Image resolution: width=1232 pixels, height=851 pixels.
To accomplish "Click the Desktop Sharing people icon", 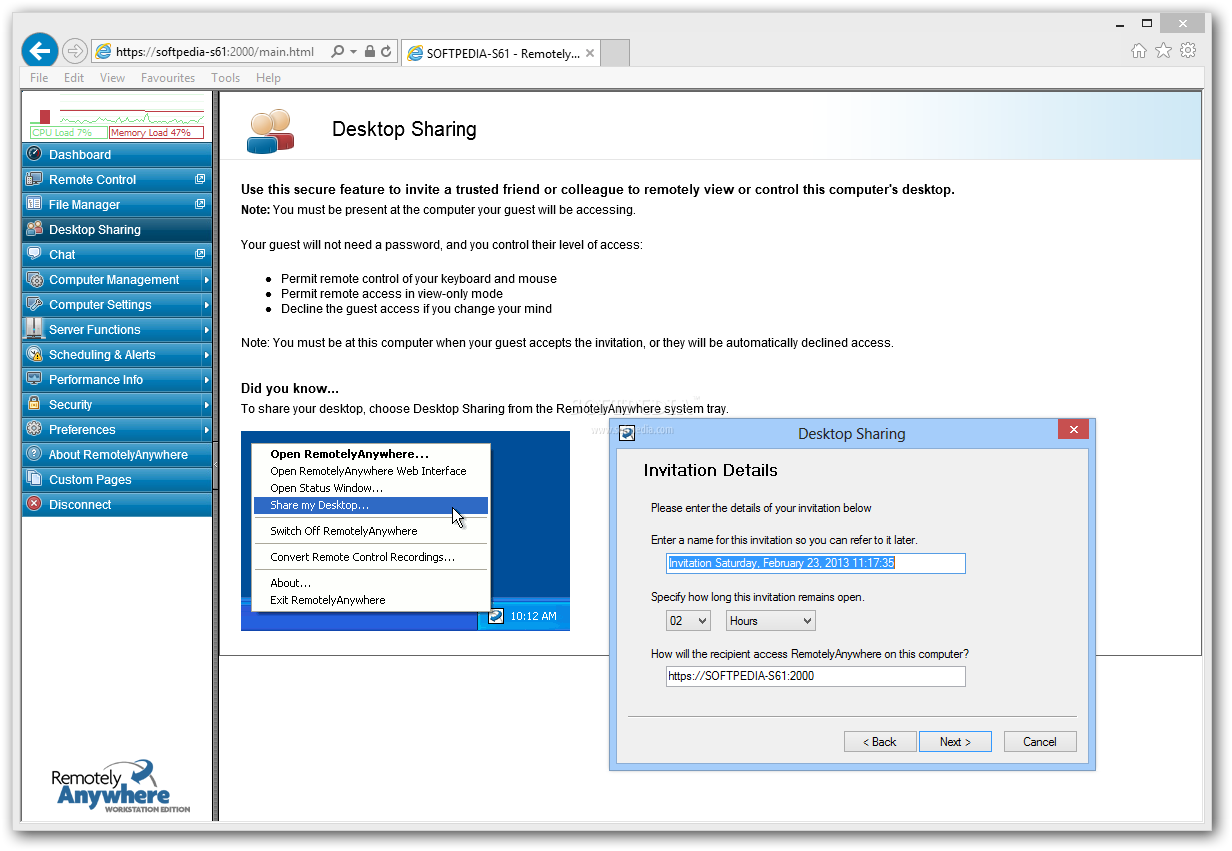I will (x=34, y=229).
